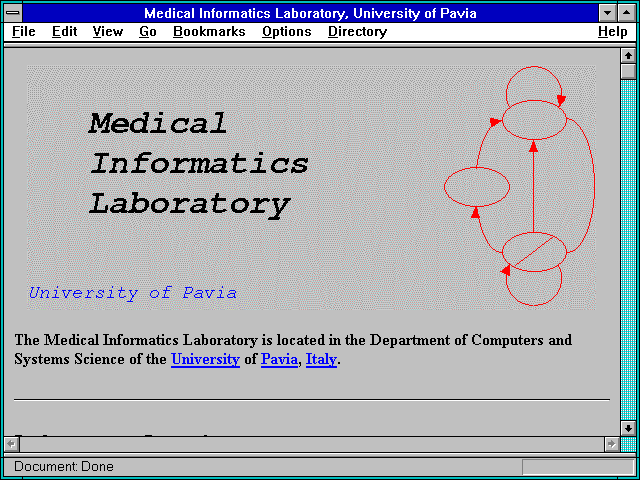The height and width of the screenshot is (480, 640).
Task: Click the horizontal scrollbar right arrow
Action: pos(611,444)
